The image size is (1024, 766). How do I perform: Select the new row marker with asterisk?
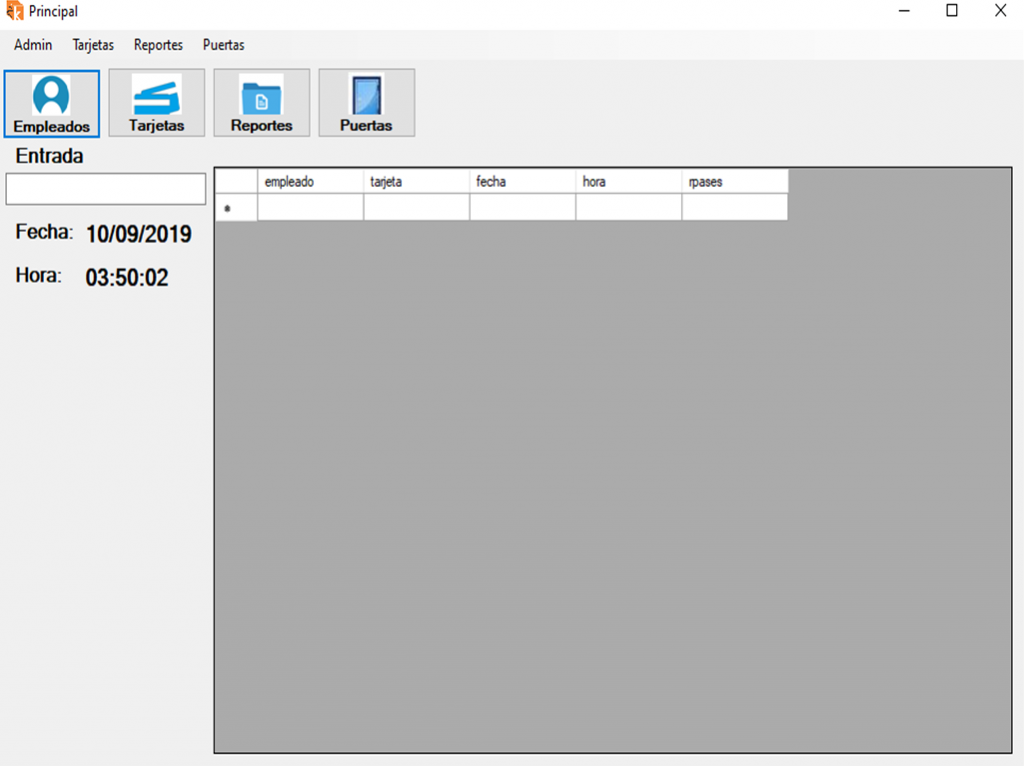coord(236,208)
